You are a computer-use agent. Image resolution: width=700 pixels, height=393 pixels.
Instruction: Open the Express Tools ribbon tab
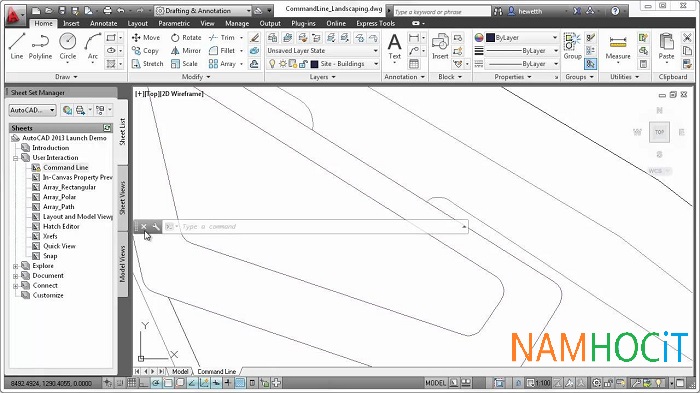click(375, 23)
